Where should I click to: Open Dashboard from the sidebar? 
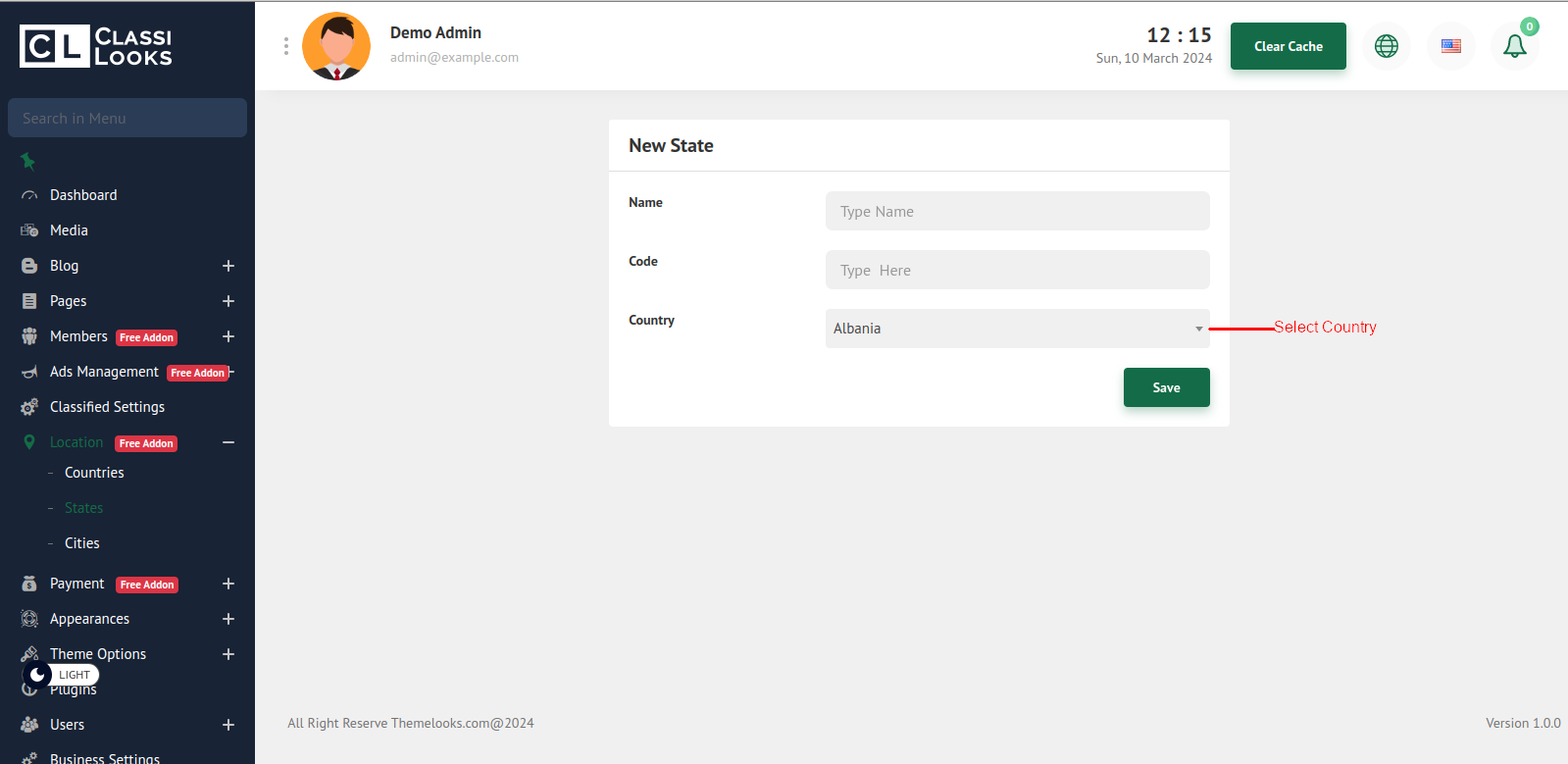coord(83,195)
